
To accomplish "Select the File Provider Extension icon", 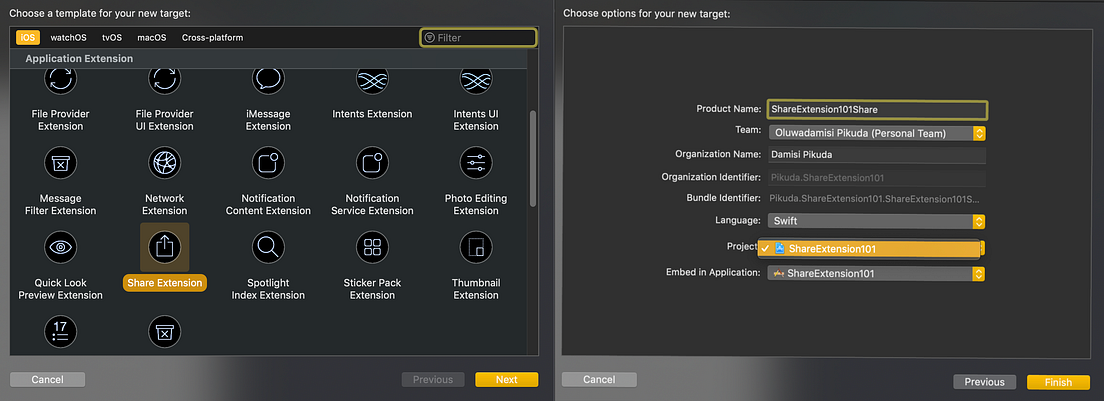I will point(61,81).
